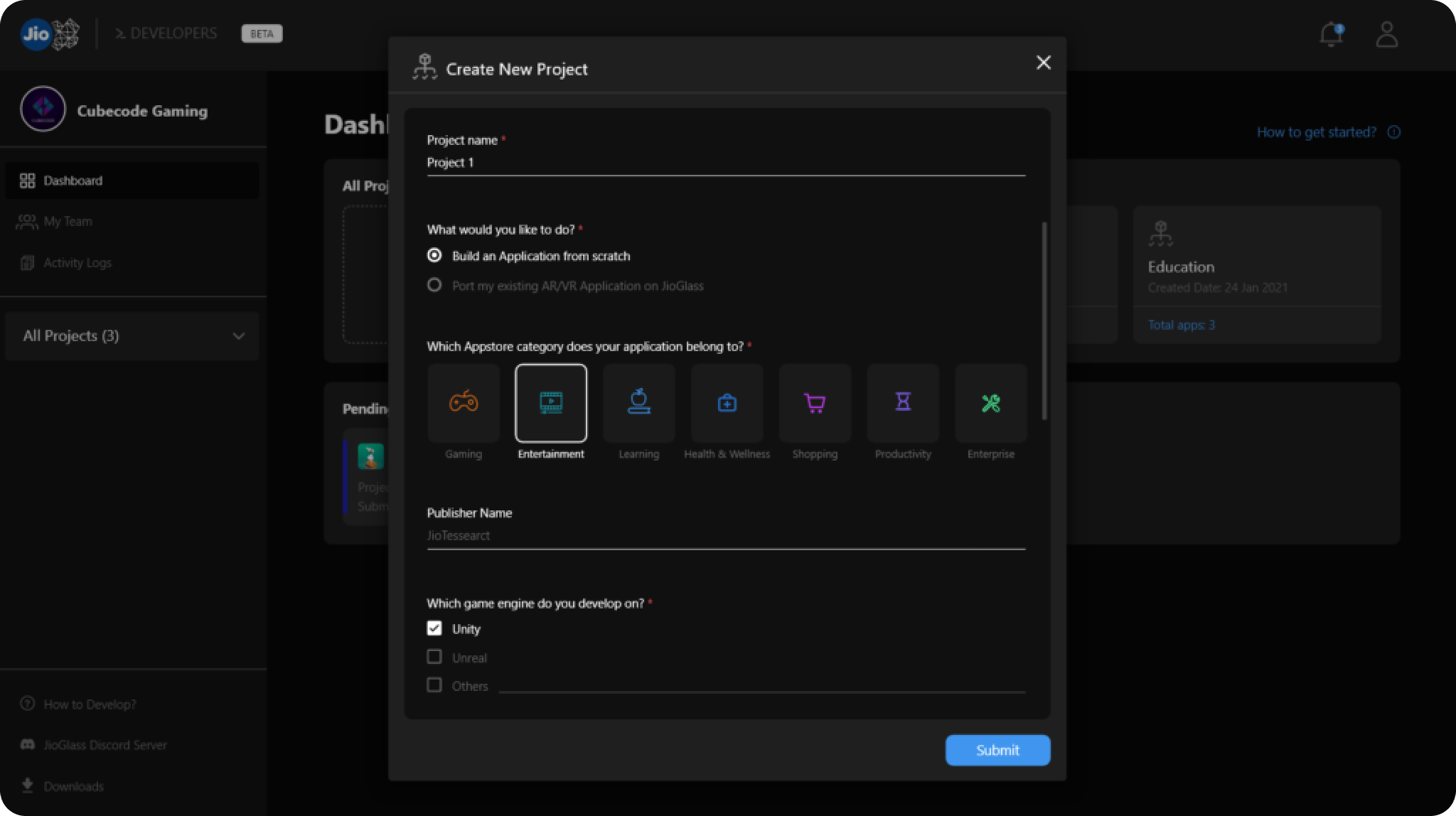Click the Education project title

click(1181, 267)
